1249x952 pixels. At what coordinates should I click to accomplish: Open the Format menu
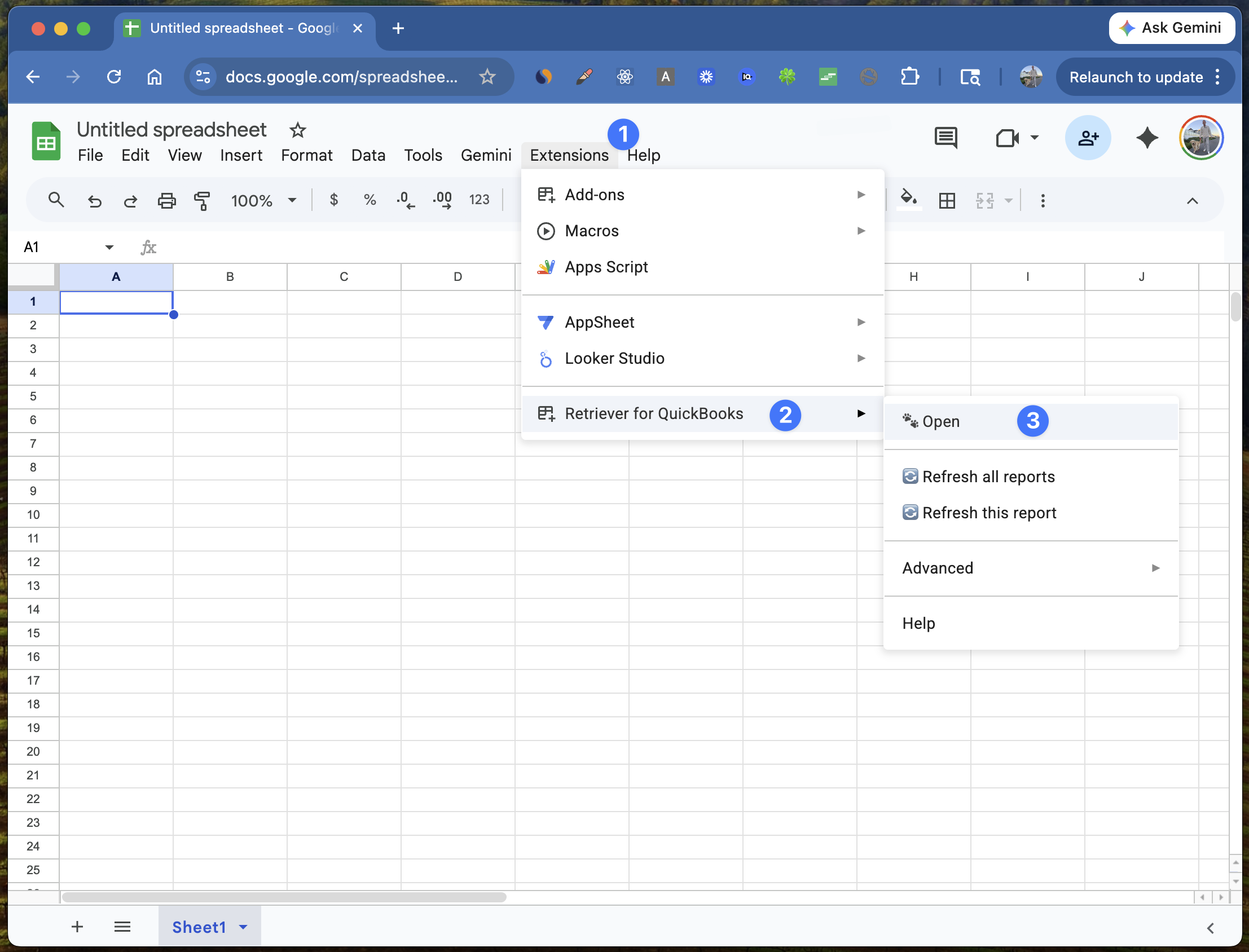(306, 155)
